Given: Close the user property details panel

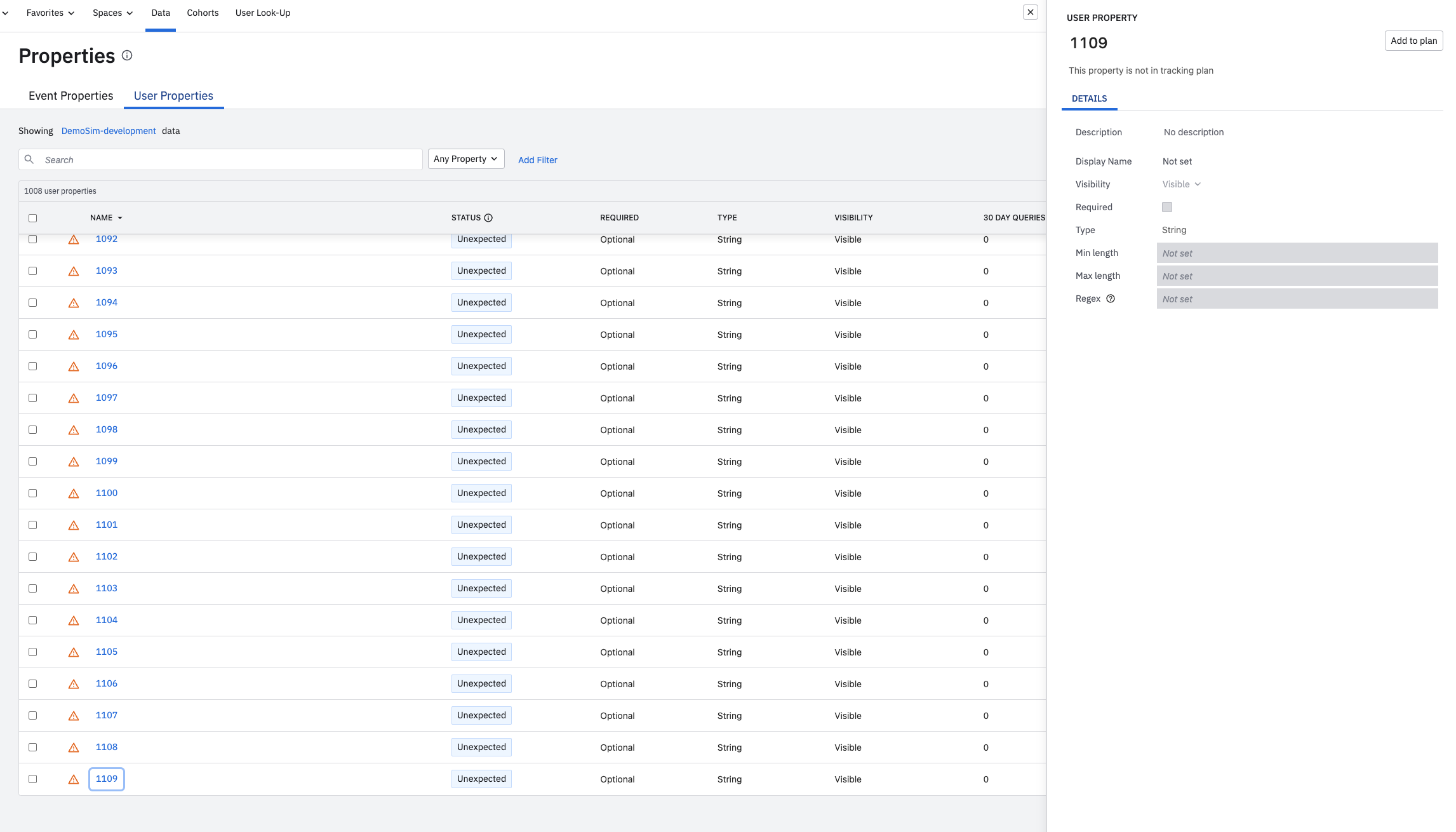Looking at the screenshot, I should pyautogui.click(x=1030, y=12).
